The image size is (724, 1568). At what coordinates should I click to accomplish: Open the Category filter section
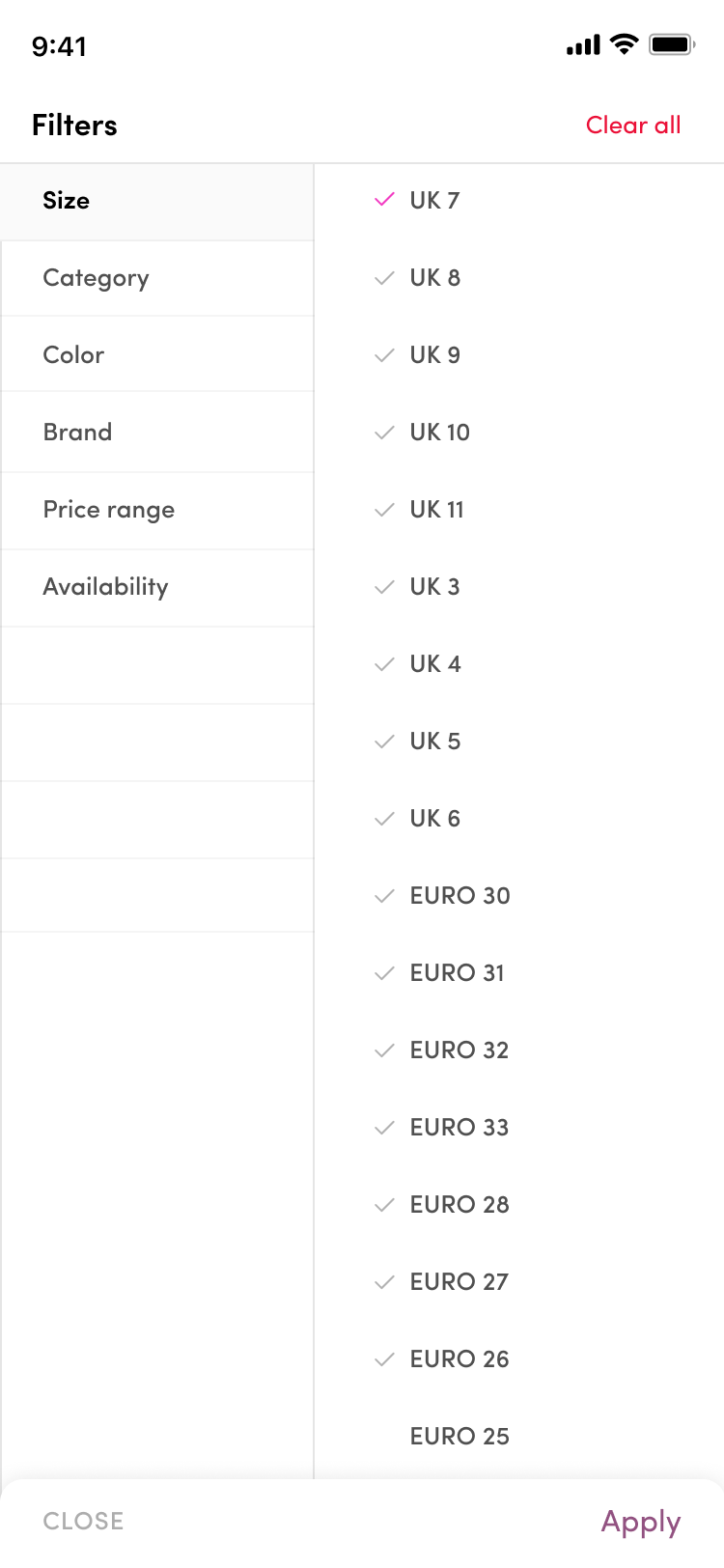[x=97, y=278]
